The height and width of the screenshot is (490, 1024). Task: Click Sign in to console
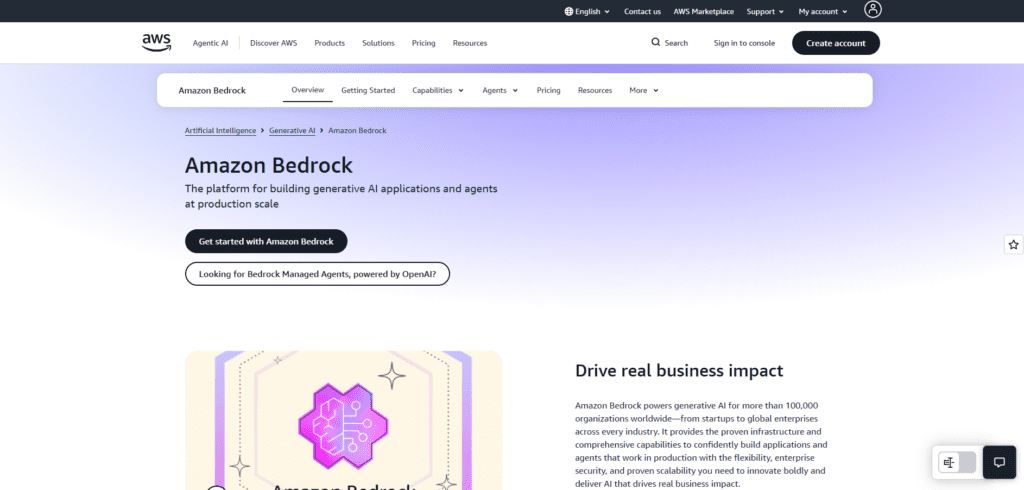click(x=744, y=43)
